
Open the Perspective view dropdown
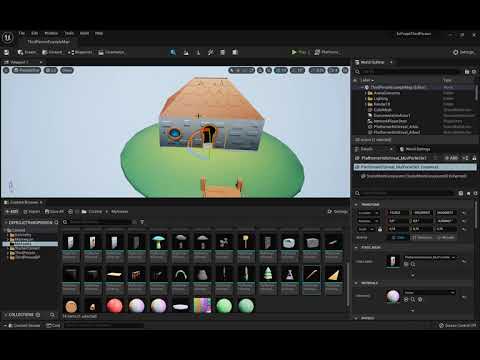(27, 70)
